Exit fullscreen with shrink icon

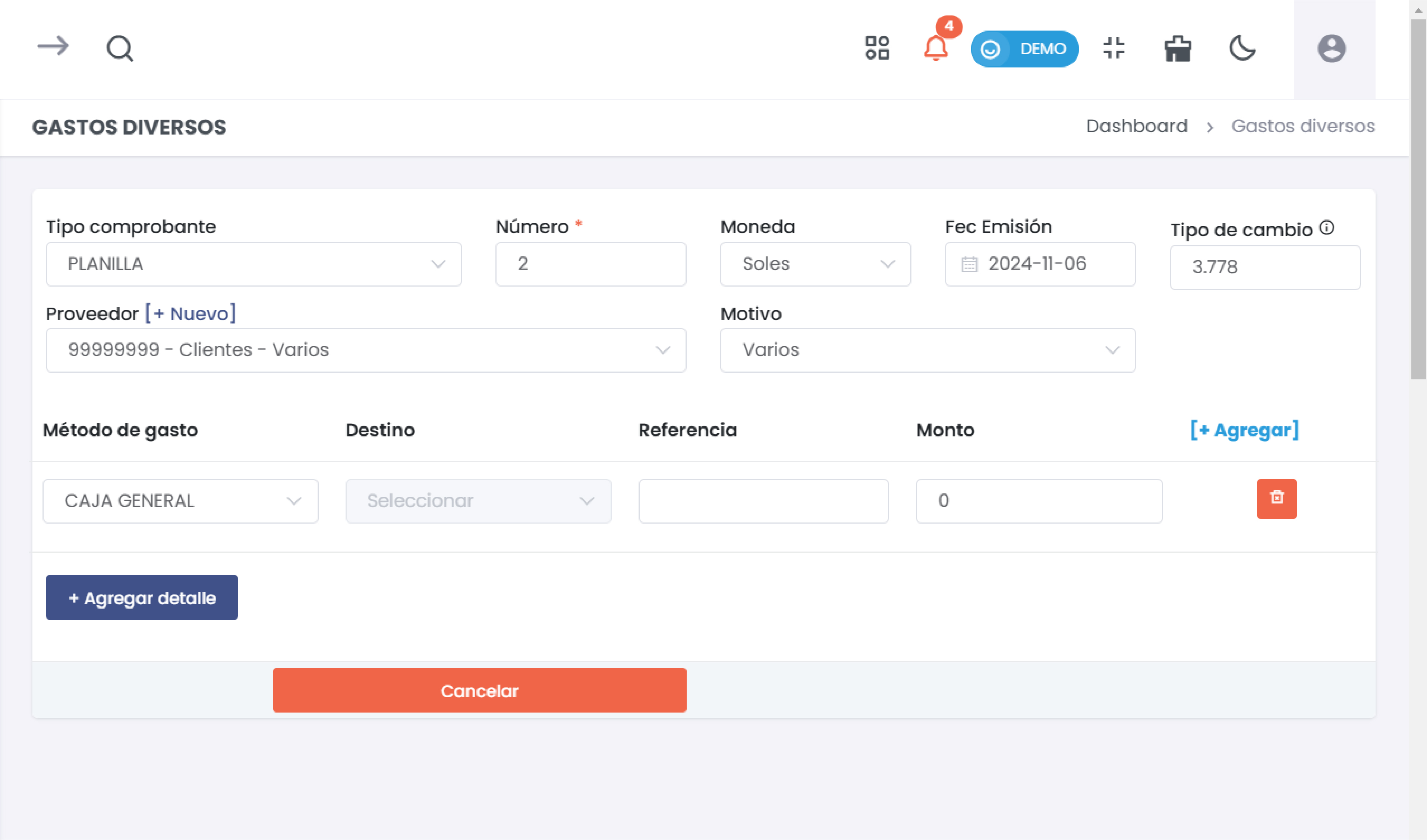(x=1113, y=48)
